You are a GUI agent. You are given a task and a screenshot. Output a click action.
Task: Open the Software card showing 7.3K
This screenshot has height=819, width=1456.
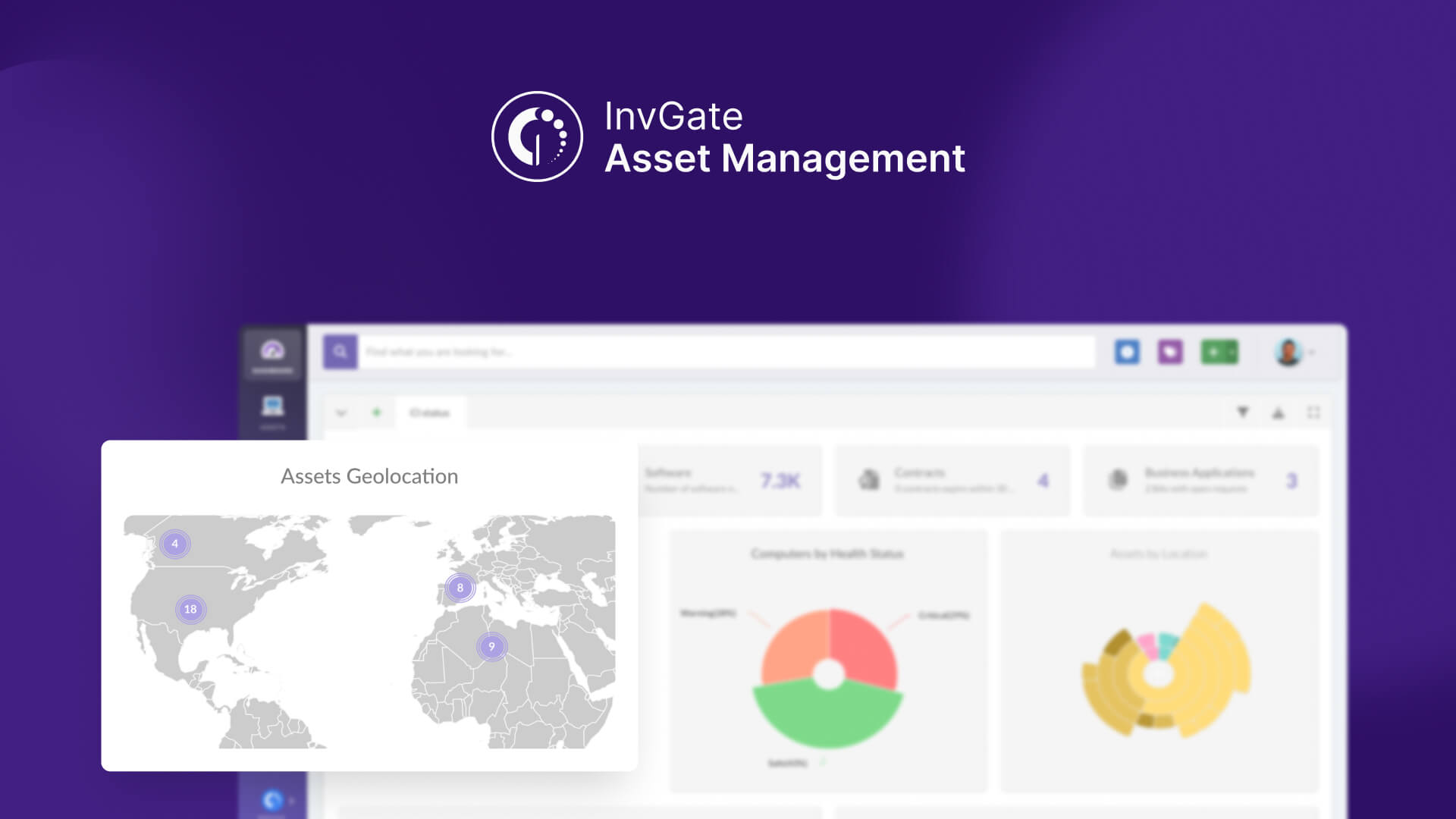[x=730, y=481]
